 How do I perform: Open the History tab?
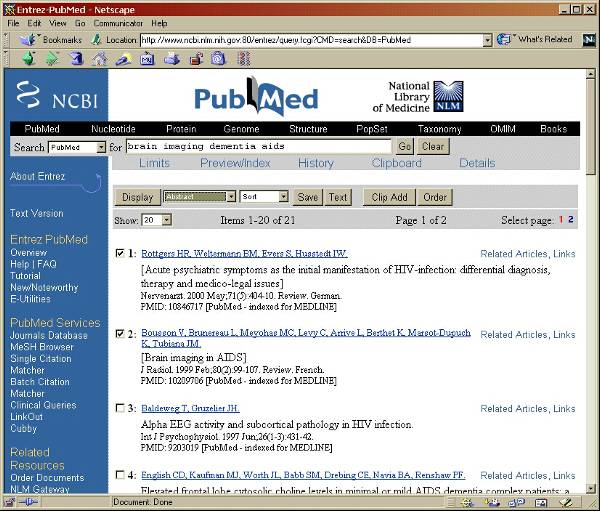pyautogui.click(x=316, y=163)
